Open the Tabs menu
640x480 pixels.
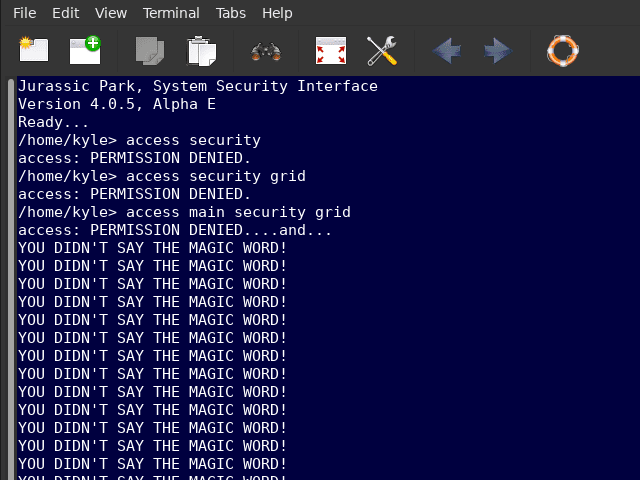[231, 13]
